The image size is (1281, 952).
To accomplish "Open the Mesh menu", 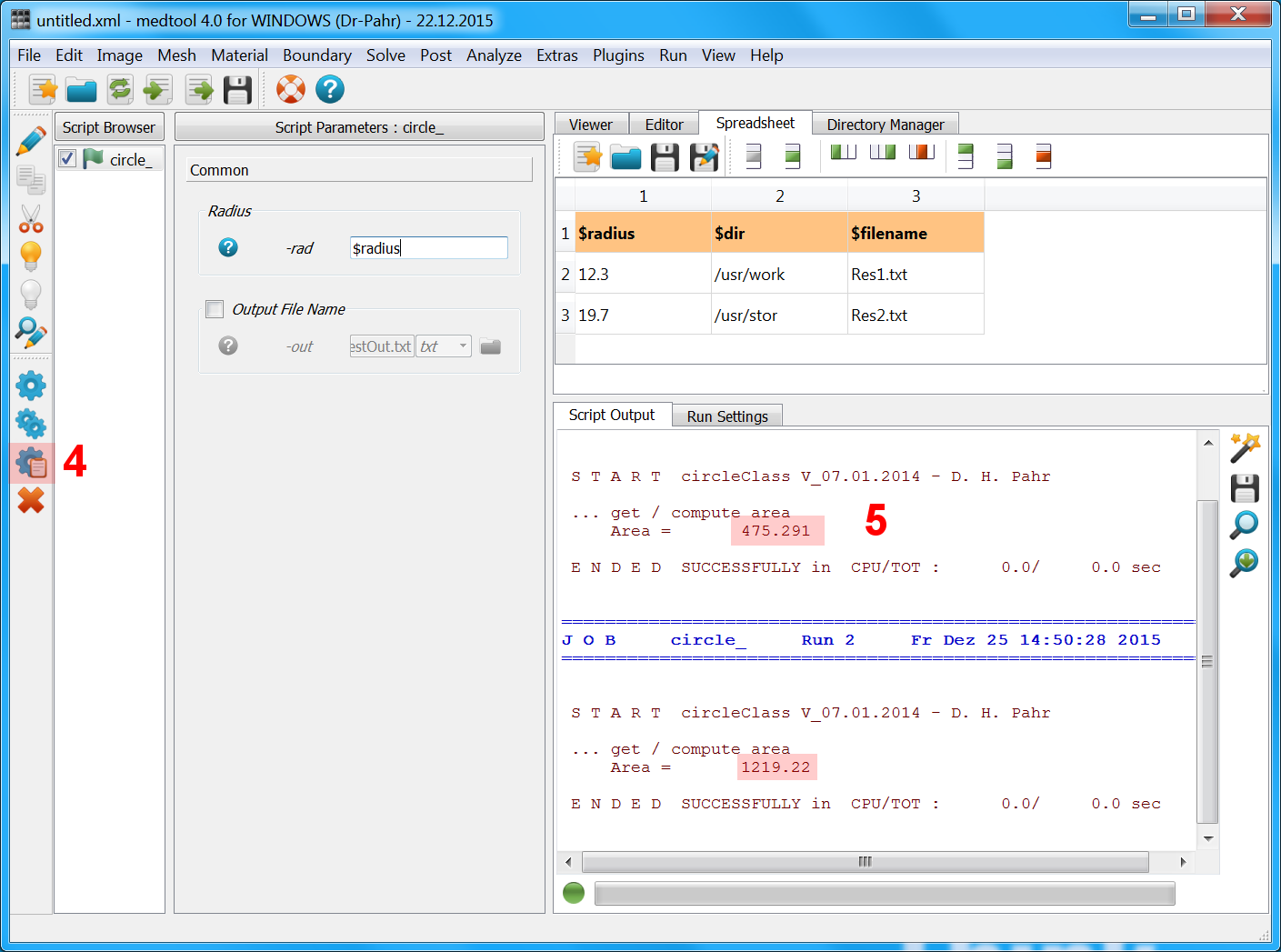I will click(176, 55).
